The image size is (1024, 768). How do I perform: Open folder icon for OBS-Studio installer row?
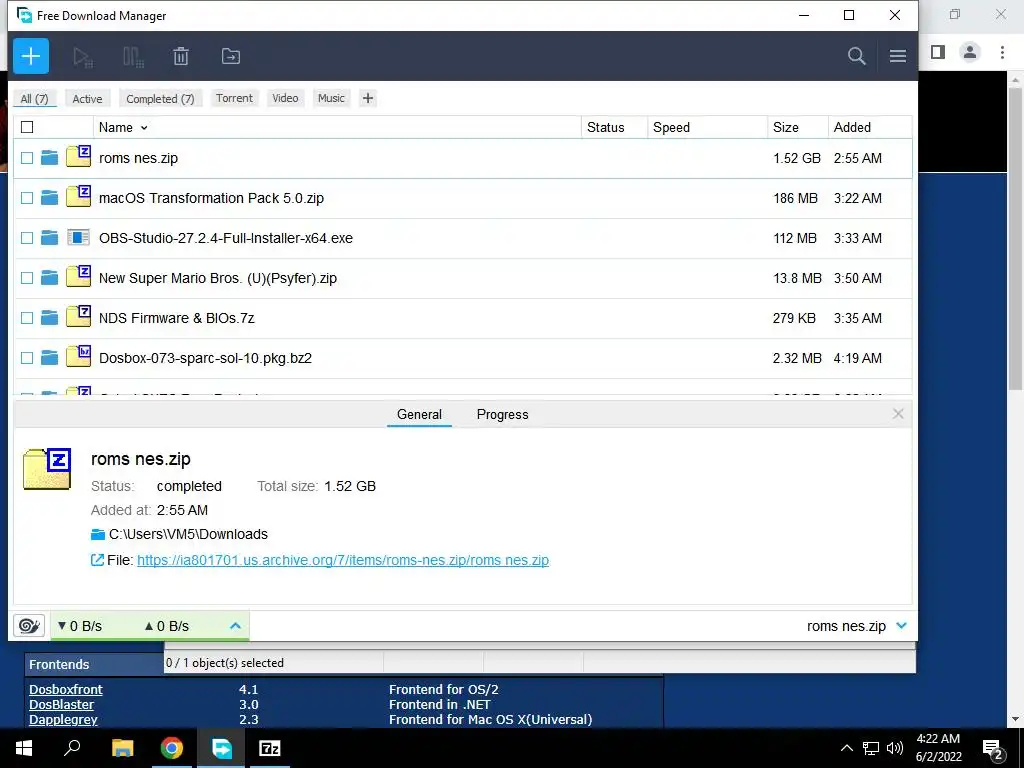(50, 238)
